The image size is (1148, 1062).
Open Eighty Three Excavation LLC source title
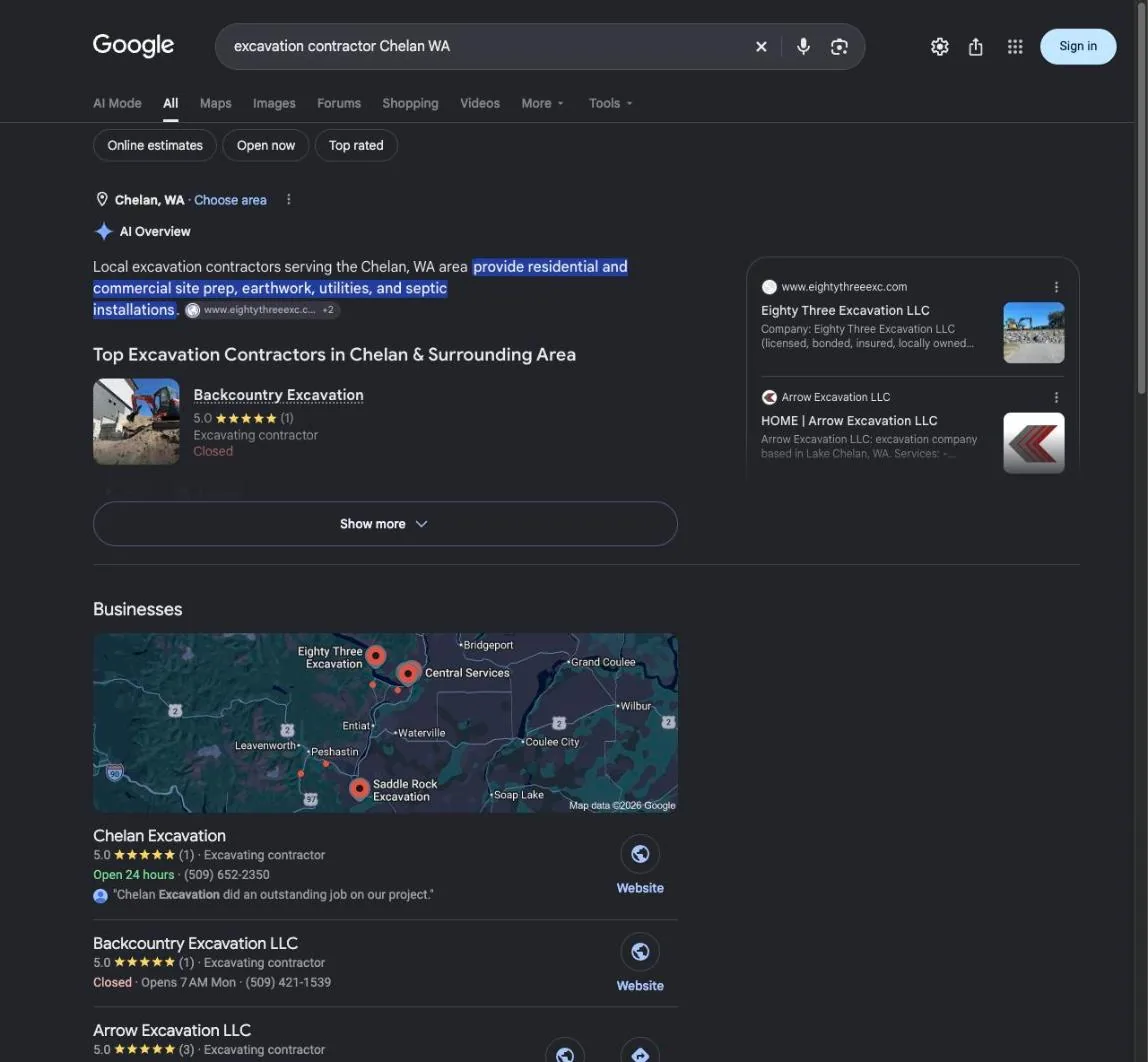[845, 310]
